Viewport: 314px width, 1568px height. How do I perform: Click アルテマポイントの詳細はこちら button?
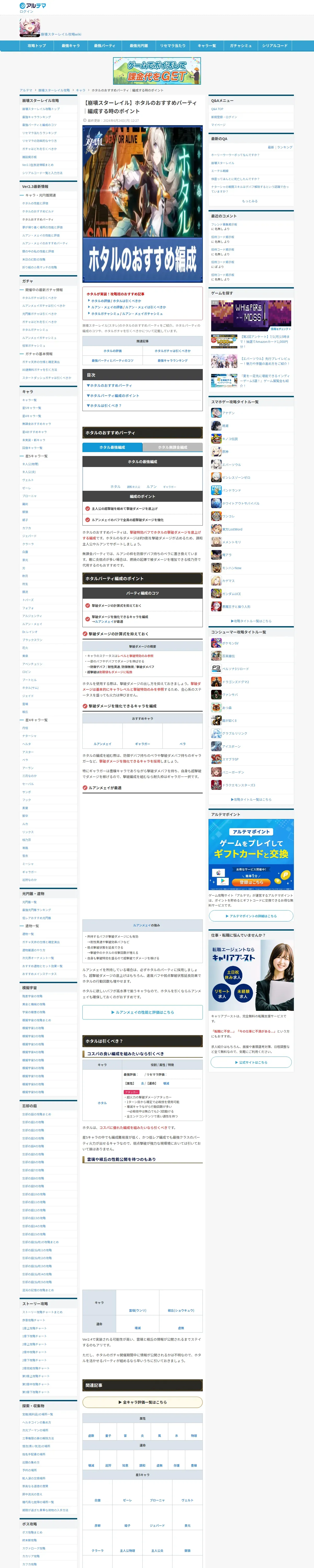point(251,915)
